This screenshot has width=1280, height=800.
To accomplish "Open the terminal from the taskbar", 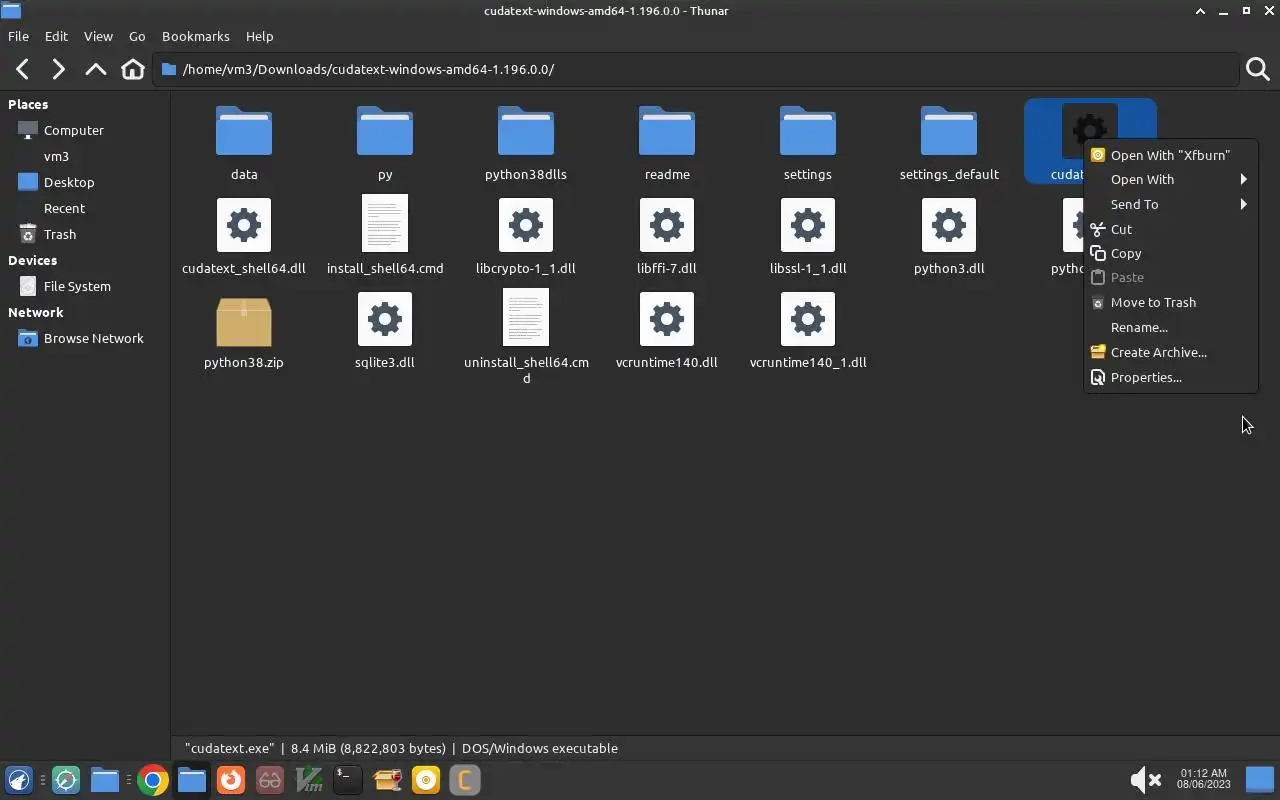I will [x=347, y=780].
